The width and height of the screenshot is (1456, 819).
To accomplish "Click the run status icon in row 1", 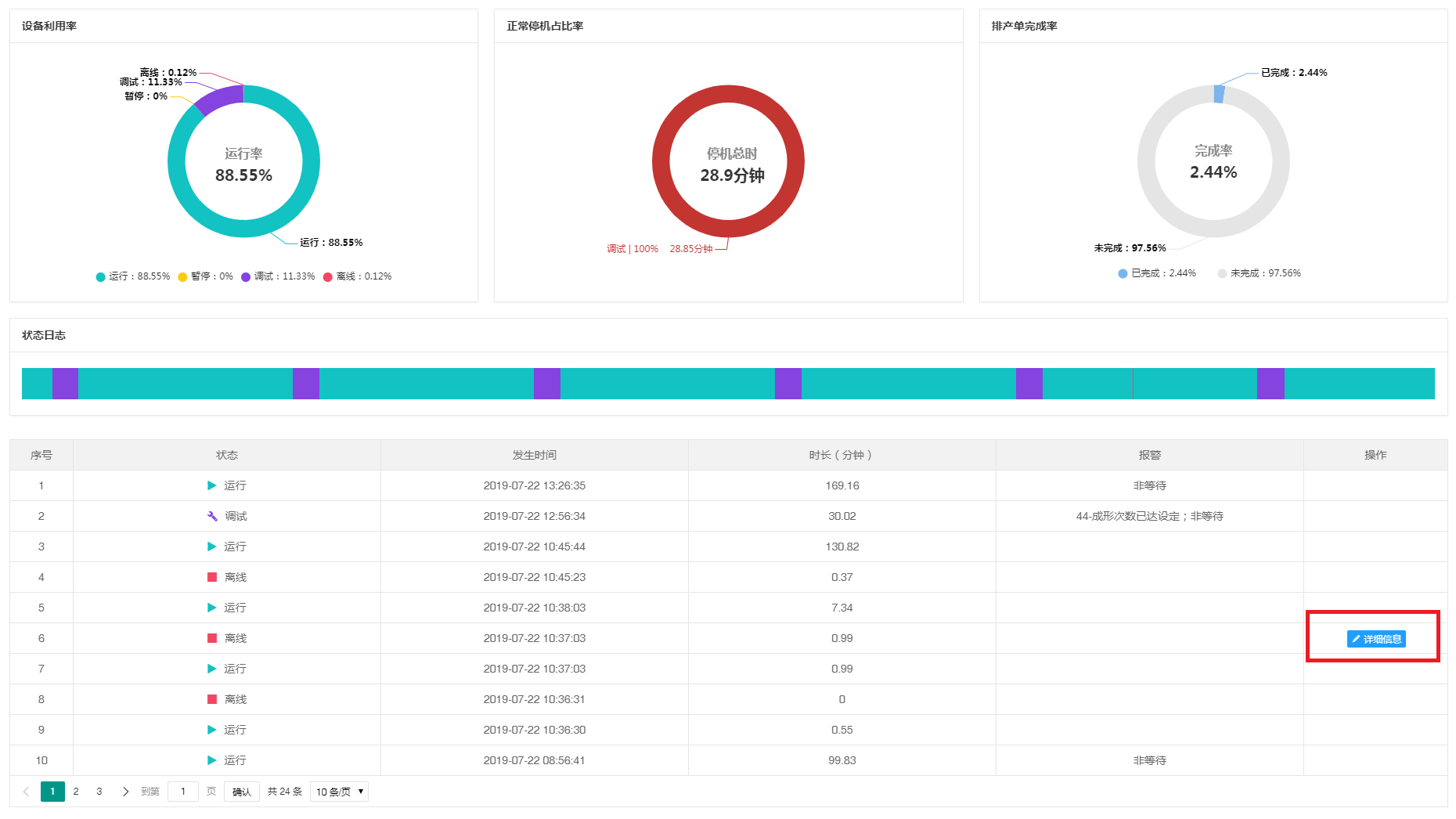I will coord(211,485).
